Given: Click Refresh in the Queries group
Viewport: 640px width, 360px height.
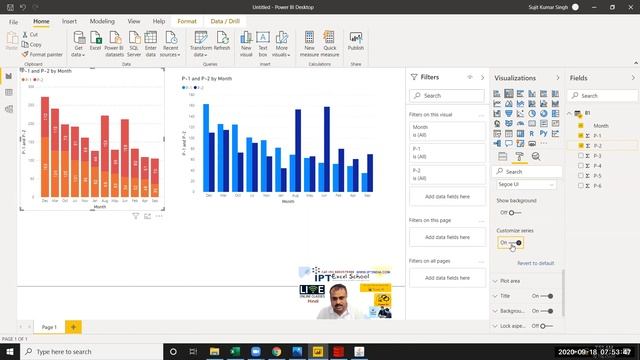Looking at the screenshot, I should [222, 41].
